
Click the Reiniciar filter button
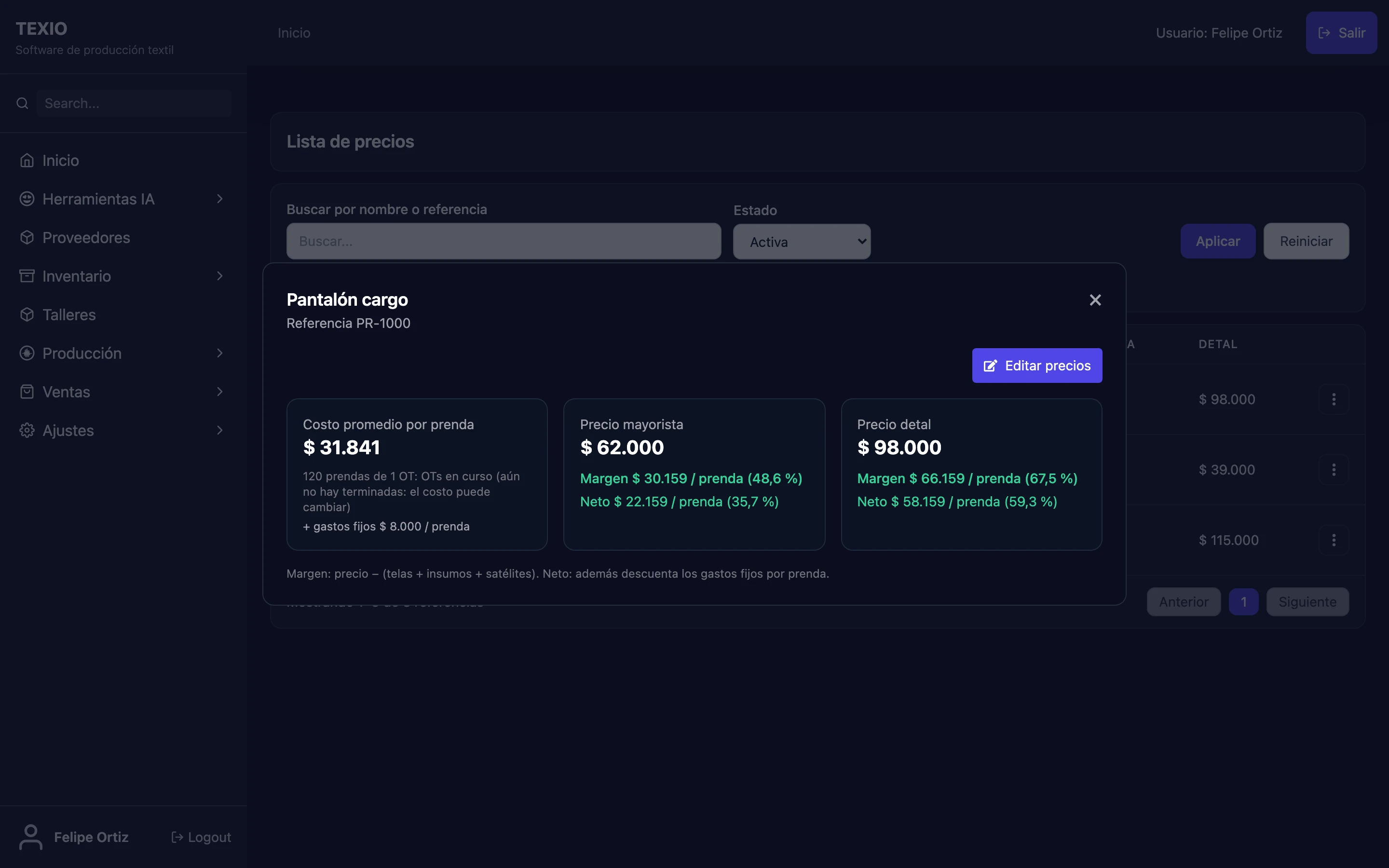point(1306,241)
